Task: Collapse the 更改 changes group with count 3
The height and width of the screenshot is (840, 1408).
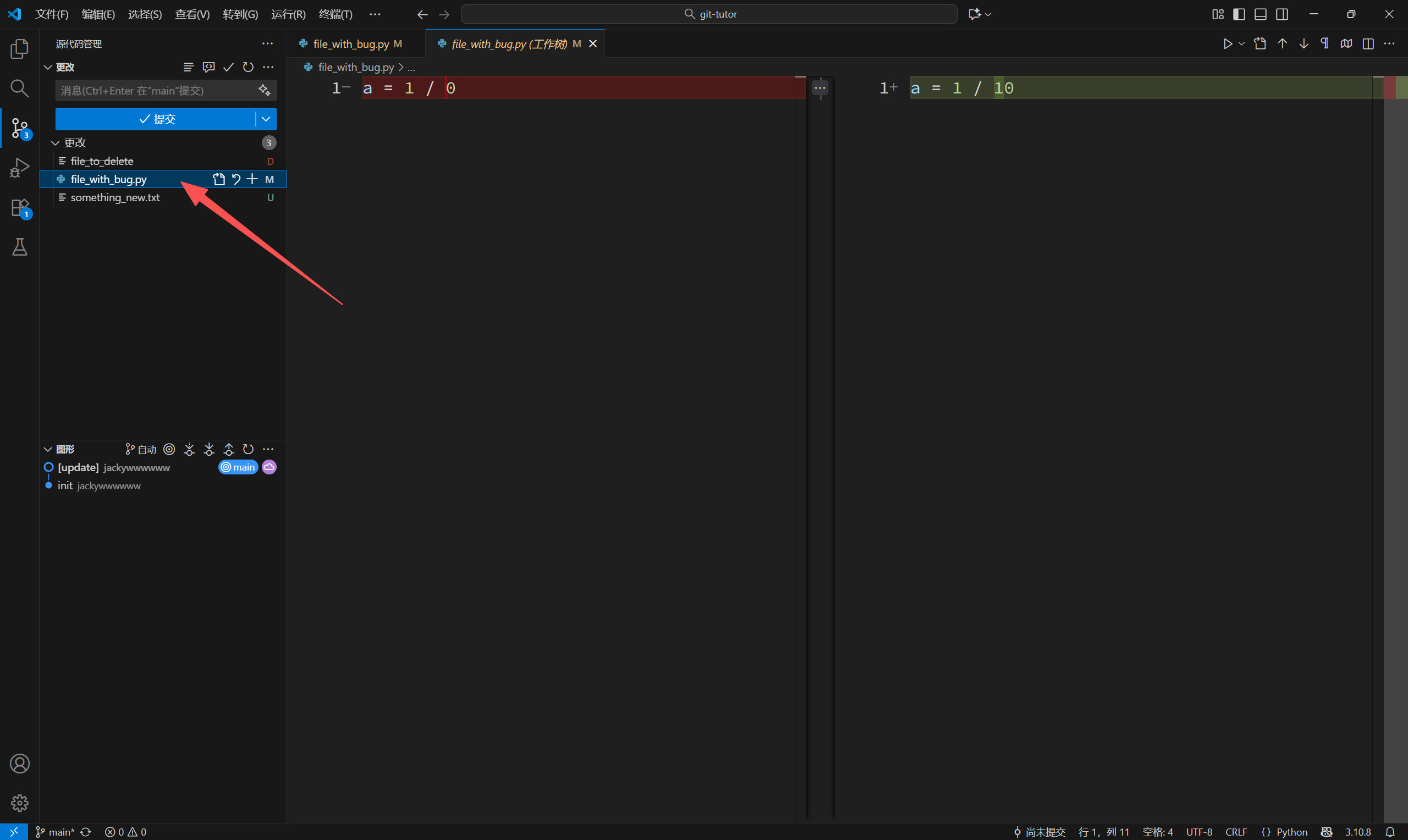Action: tap(56, 143)
